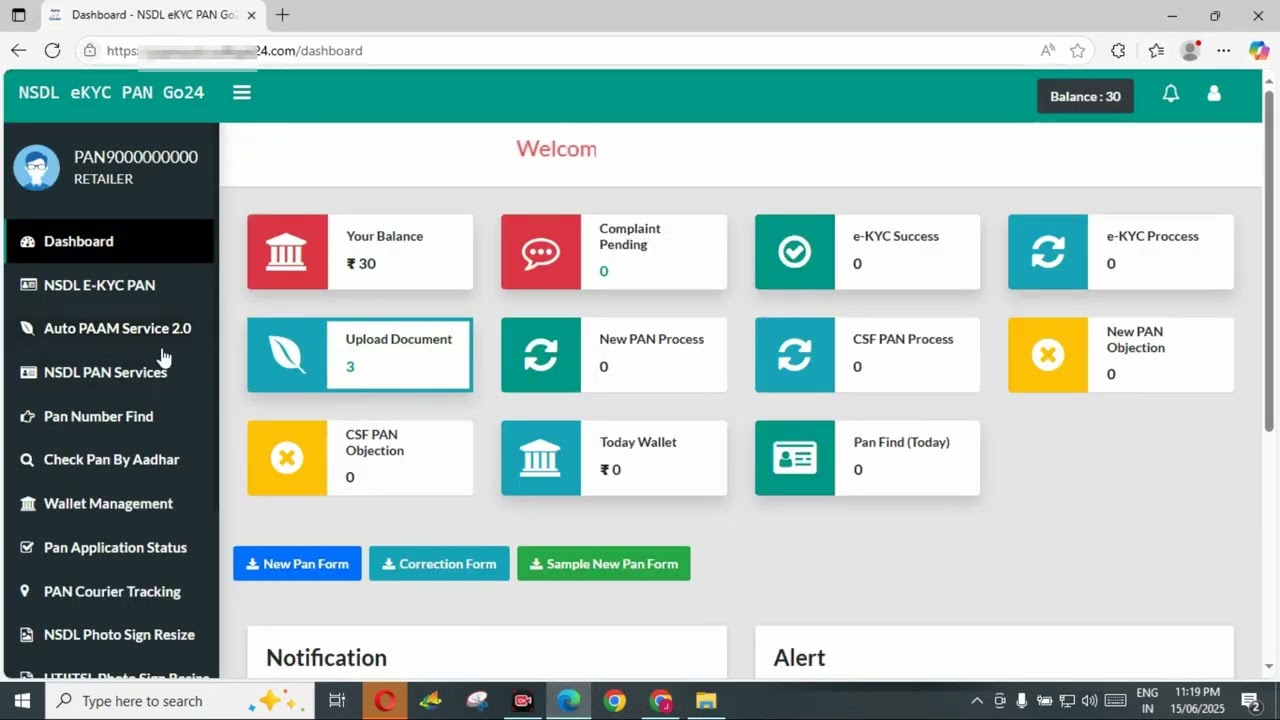Open Task View on taskbar

click(337, 701)
